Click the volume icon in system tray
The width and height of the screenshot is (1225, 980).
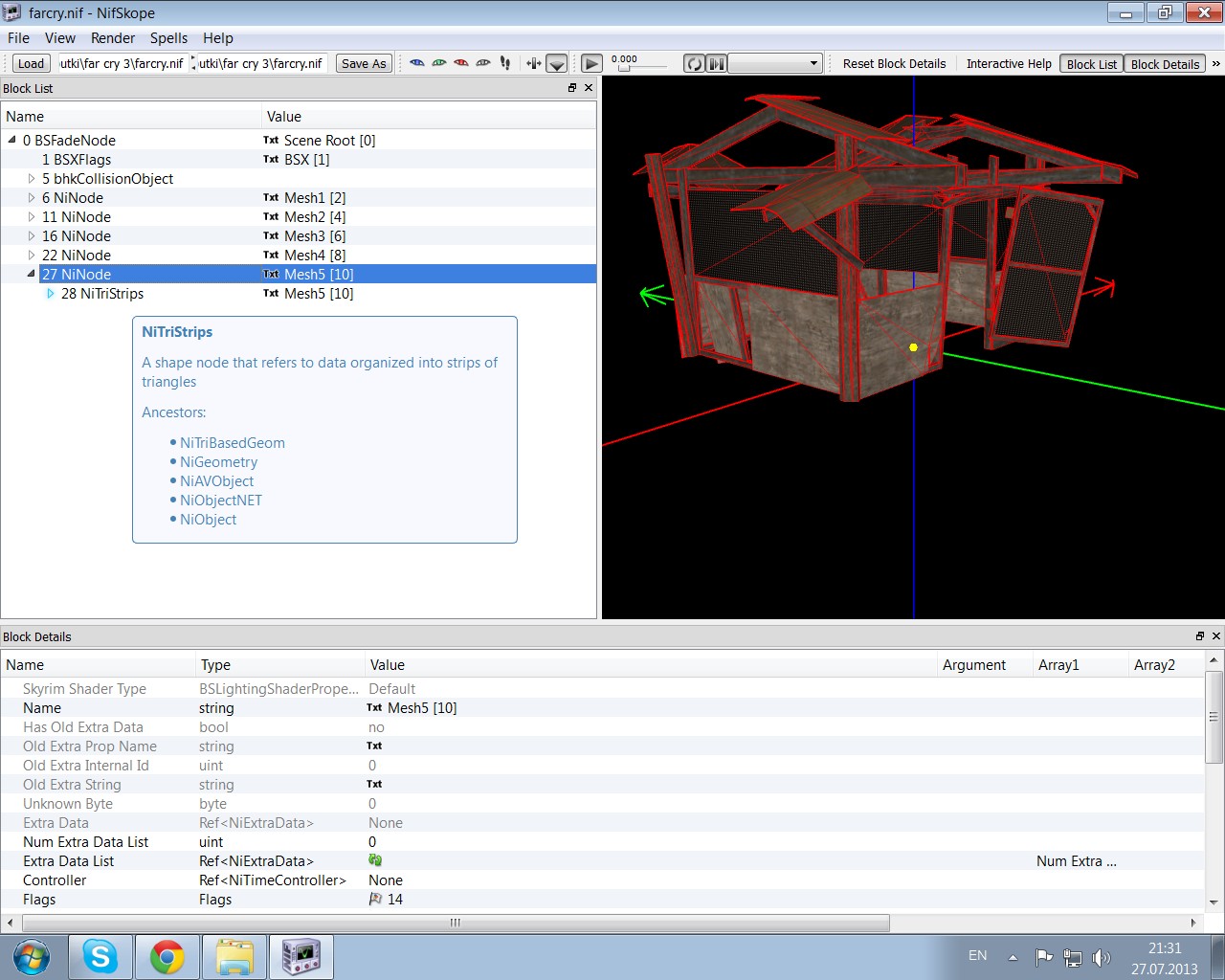coord(1102,957)
